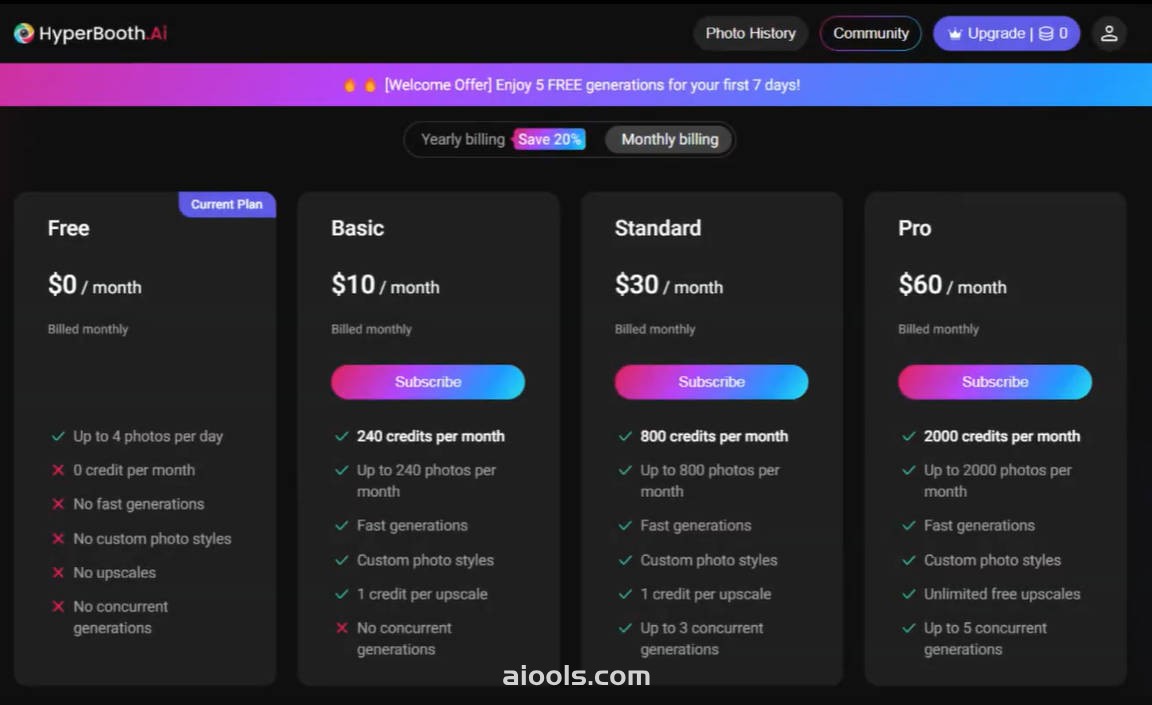Switch to Yearly billing

point(463,140)
